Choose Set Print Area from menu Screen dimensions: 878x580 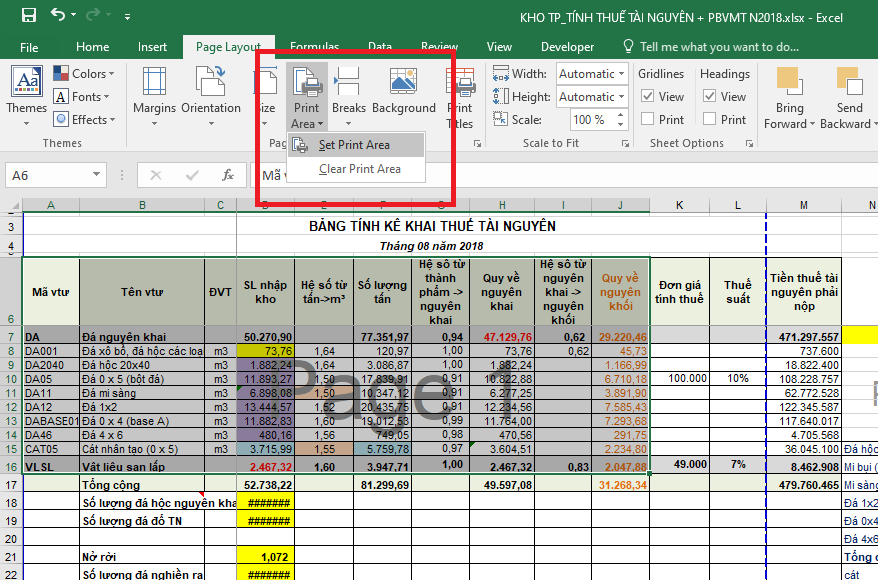point(354,145)
